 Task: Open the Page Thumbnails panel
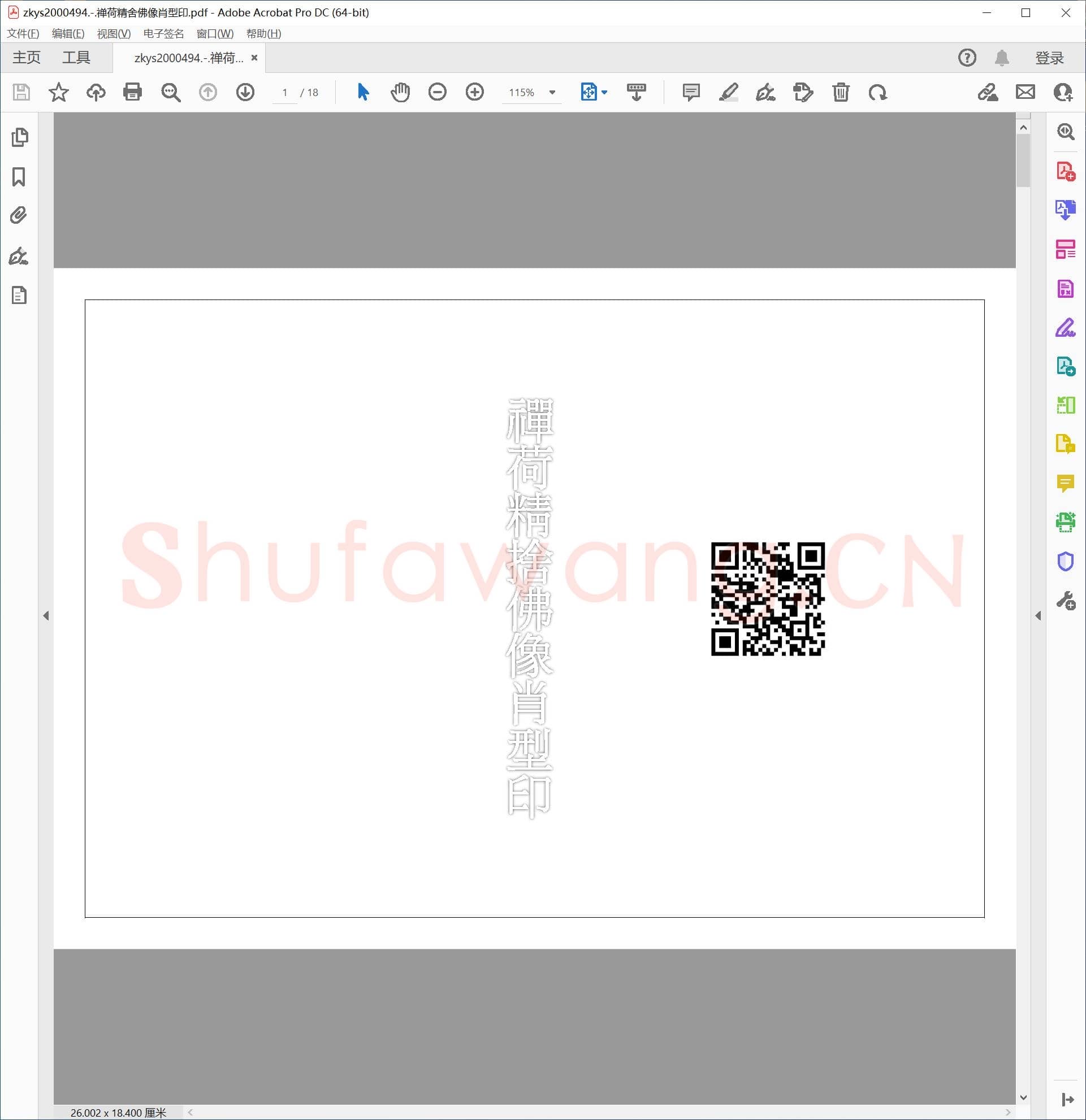19,137
